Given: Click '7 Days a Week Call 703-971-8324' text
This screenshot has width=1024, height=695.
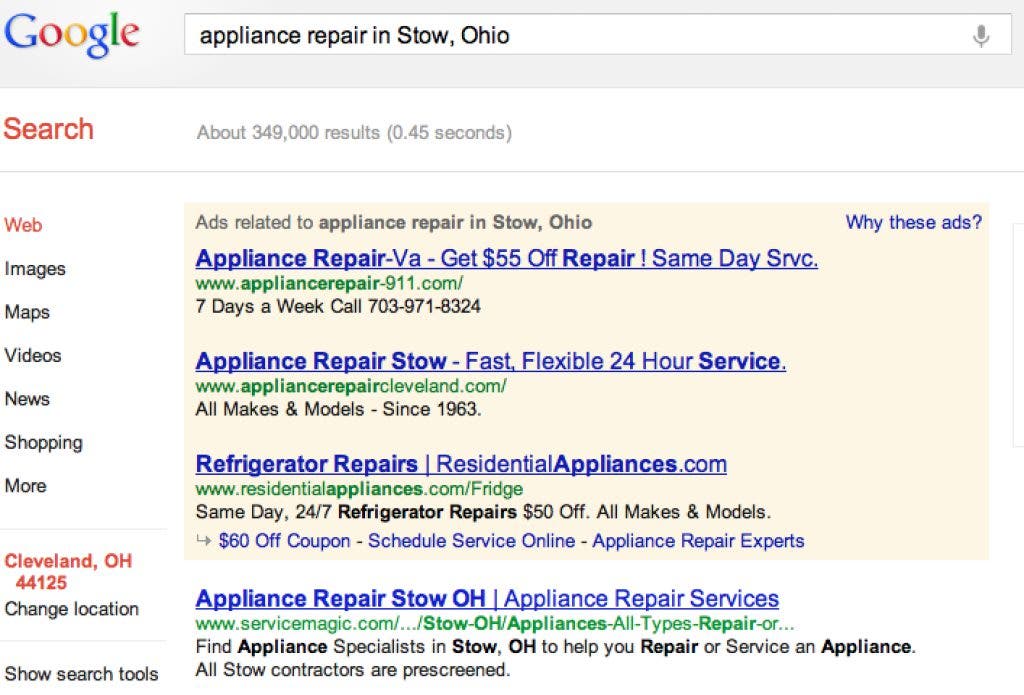Looking at the screenshot, I should click(x=338, y=306).
